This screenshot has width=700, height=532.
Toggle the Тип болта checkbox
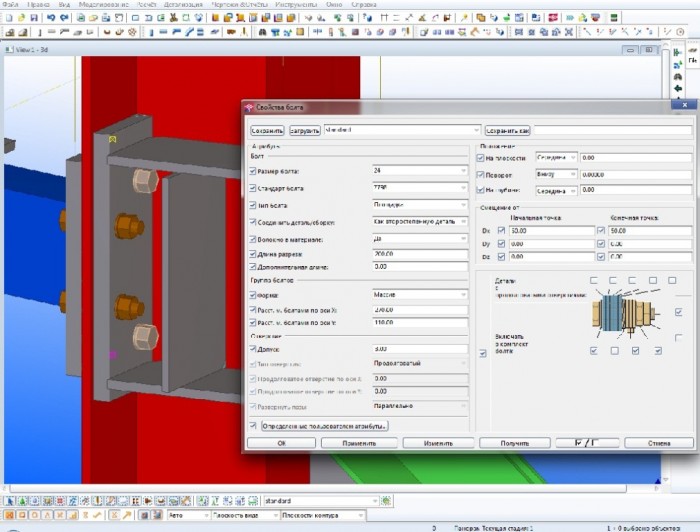pyautogui.click(x=253, y=205)
